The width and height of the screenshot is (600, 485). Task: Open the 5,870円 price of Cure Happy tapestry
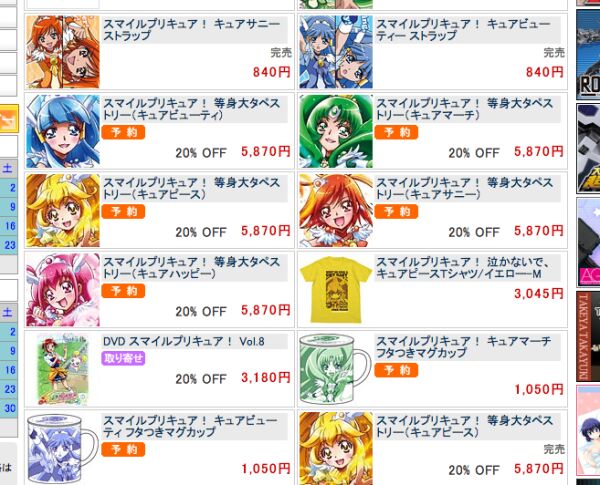(266, 310)
